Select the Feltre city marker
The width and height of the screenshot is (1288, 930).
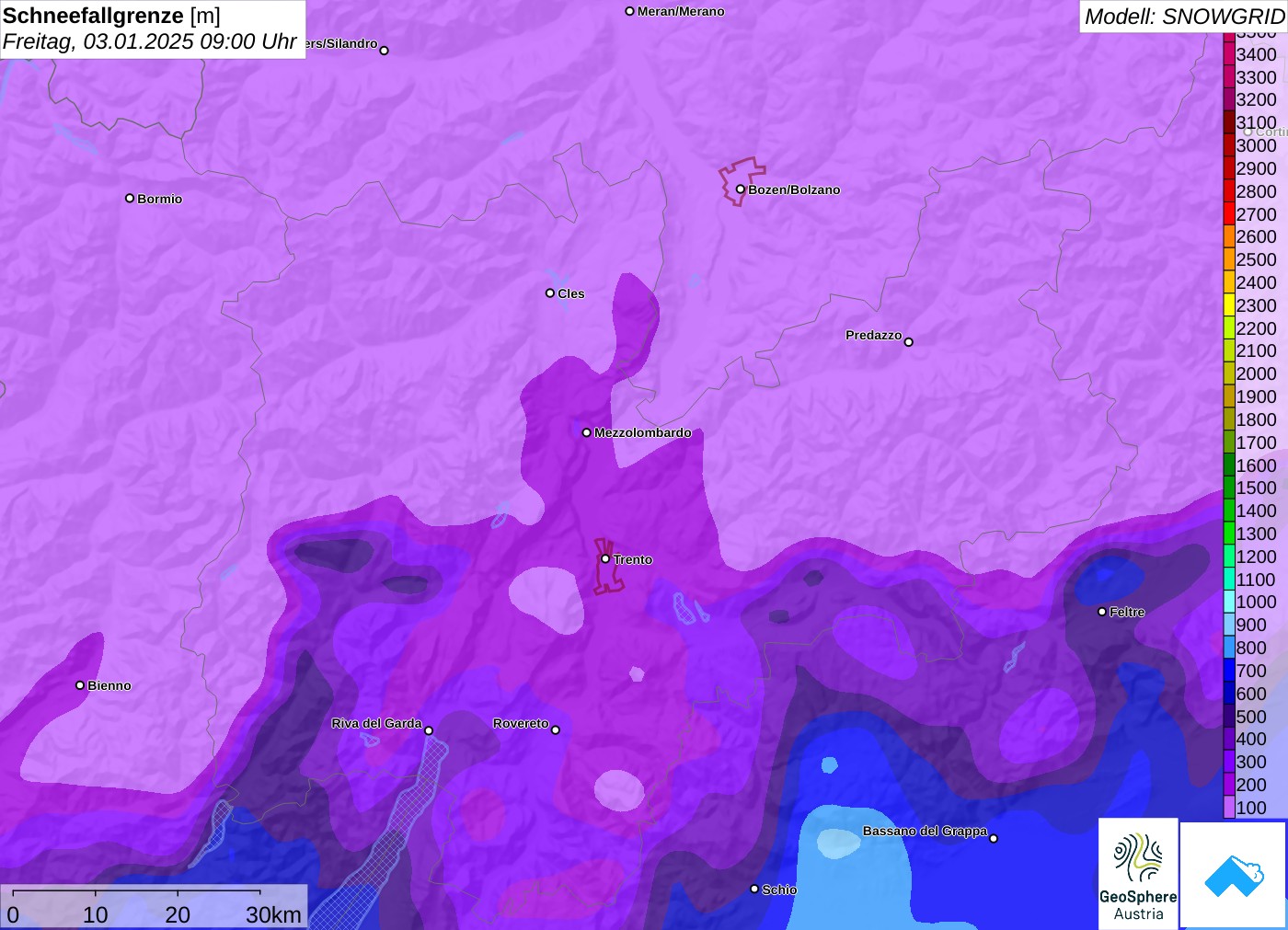tap(1102, 612)
